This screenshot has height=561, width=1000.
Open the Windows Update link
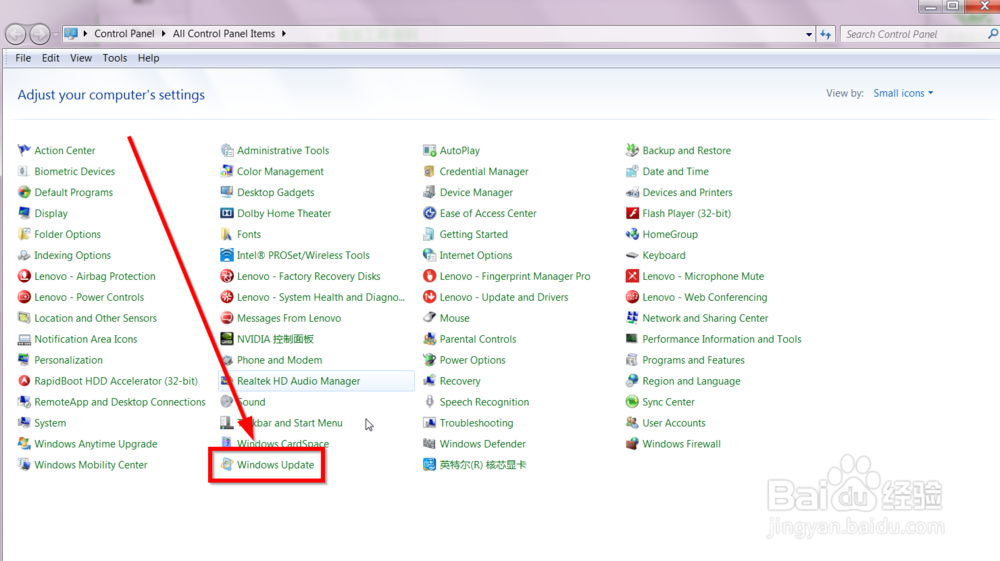tap(276, 465)
